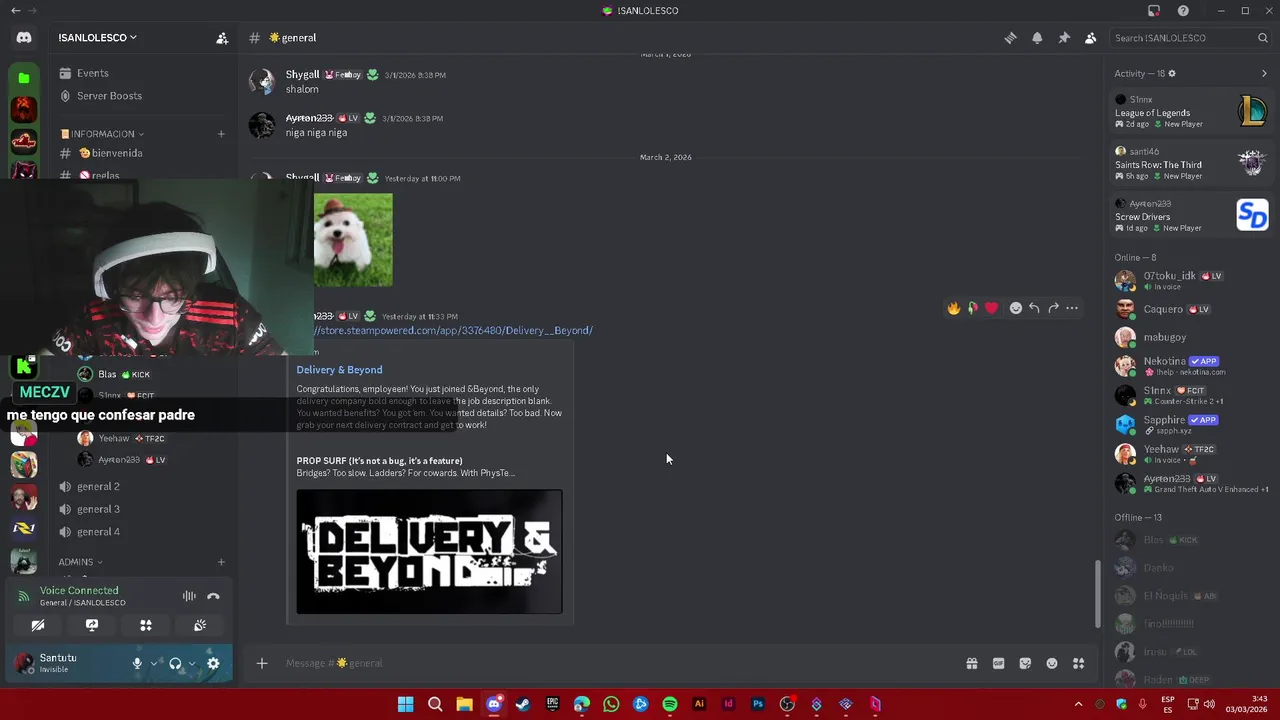Reply to the message with arrow icon
1280x720 pixels.
pos(1034,308)
